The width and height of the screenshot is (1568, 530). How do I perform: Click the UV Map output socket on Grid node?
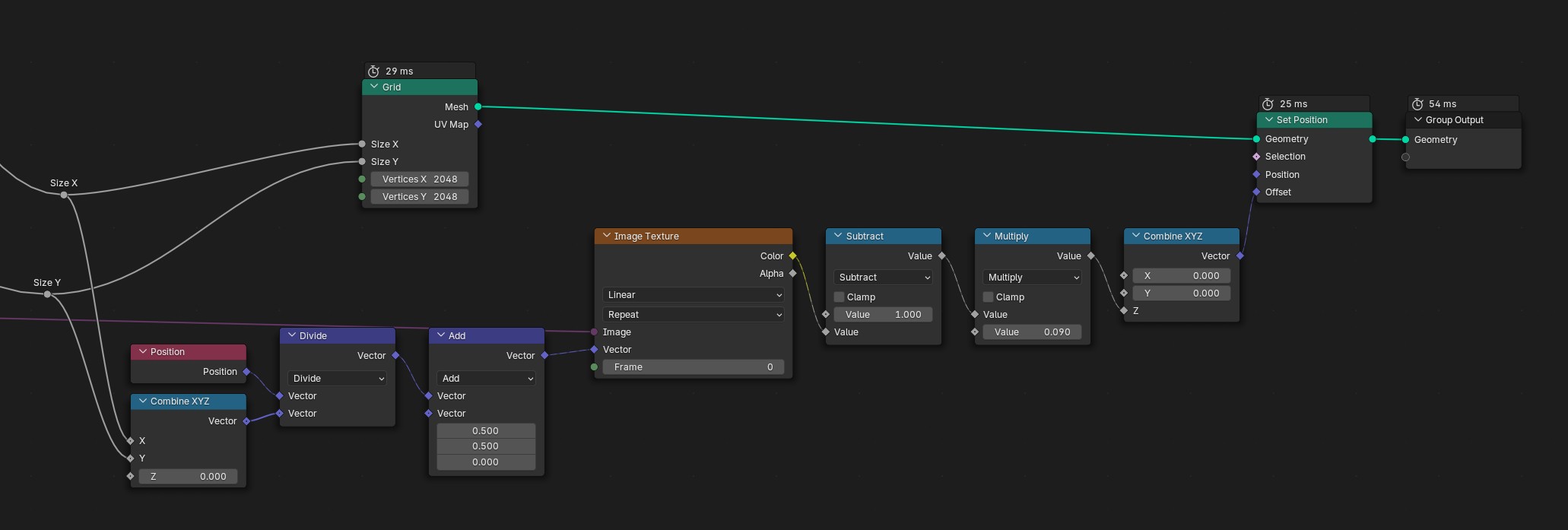(478, 125)
